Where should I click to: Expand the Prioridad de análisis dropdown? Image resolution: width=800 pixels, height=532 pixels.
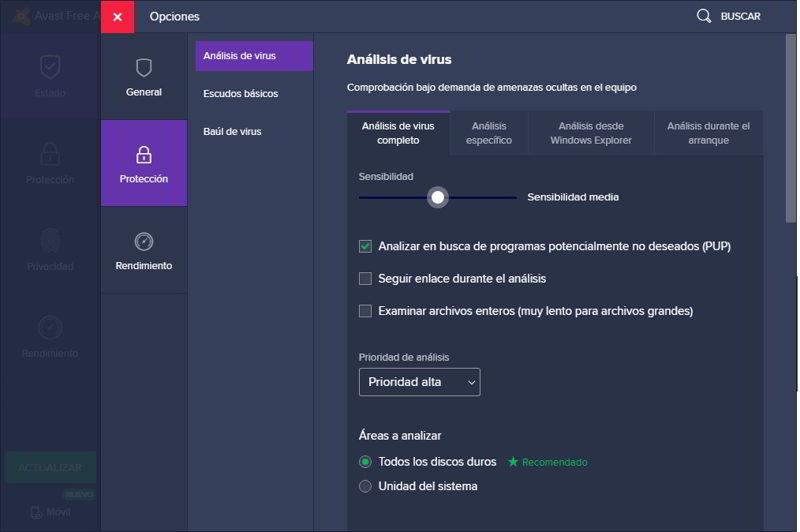[x=419, y=382]
